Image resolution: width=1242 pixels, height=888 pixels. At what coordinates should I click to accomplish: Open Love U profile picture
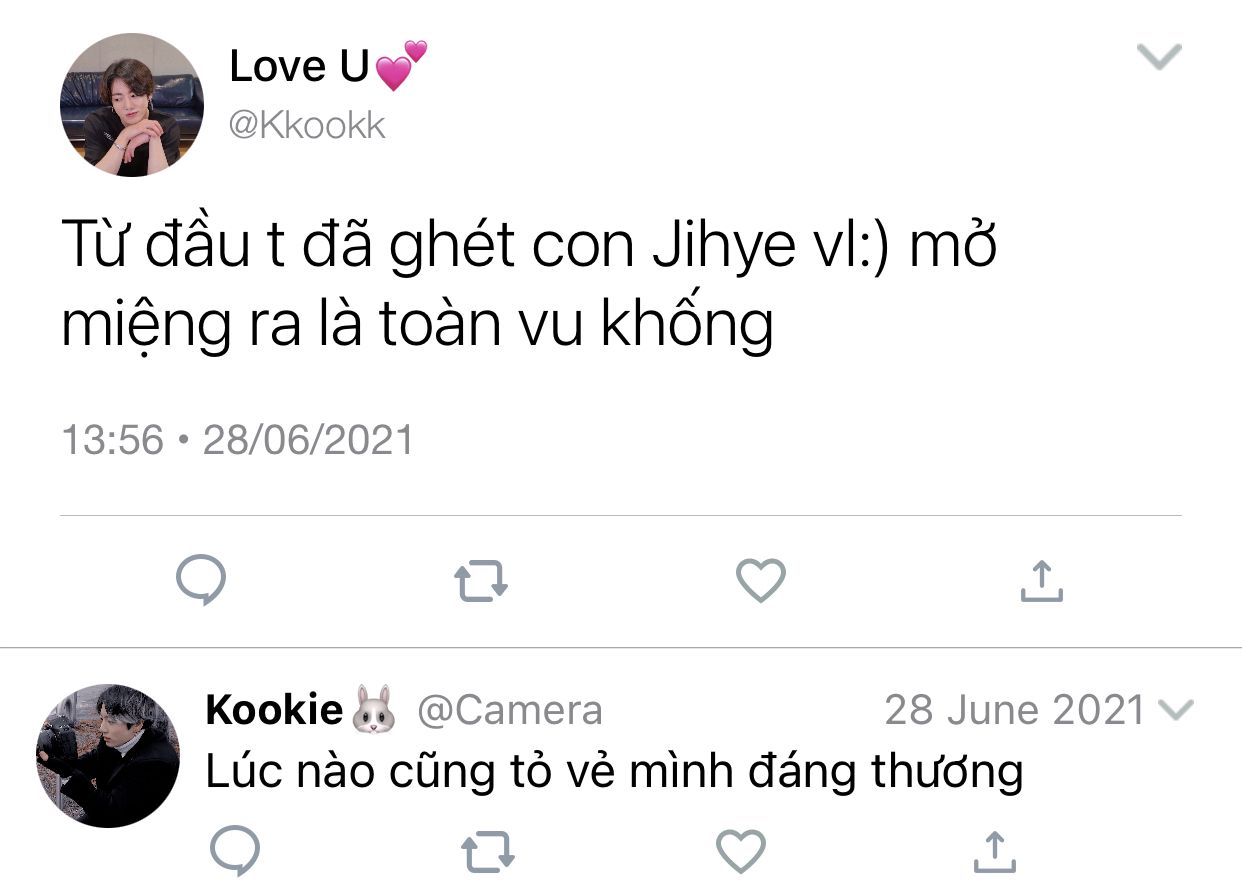click(x=132, y=105)
